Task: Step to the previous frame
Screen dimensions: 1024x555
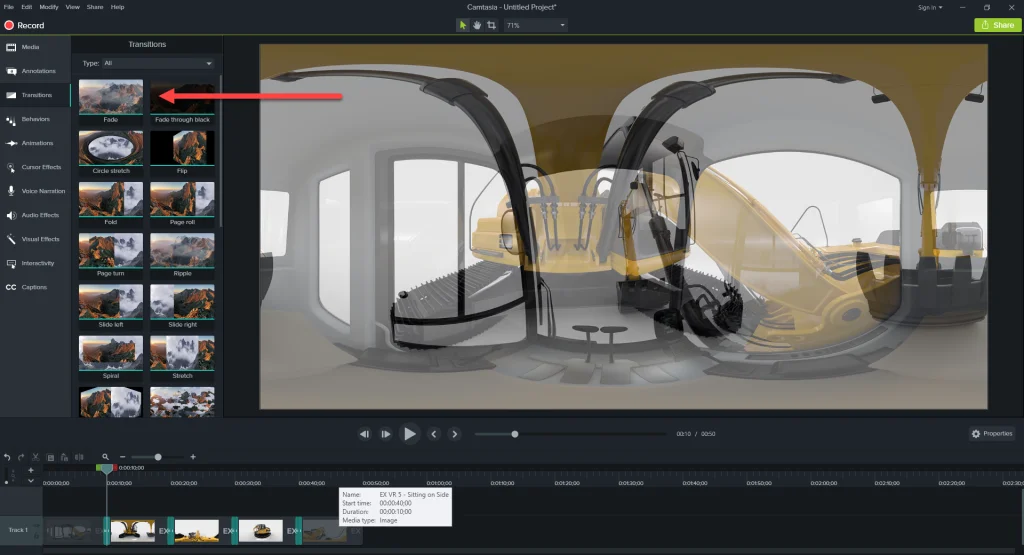Action: pyautogui.click(x=364, y=434)
